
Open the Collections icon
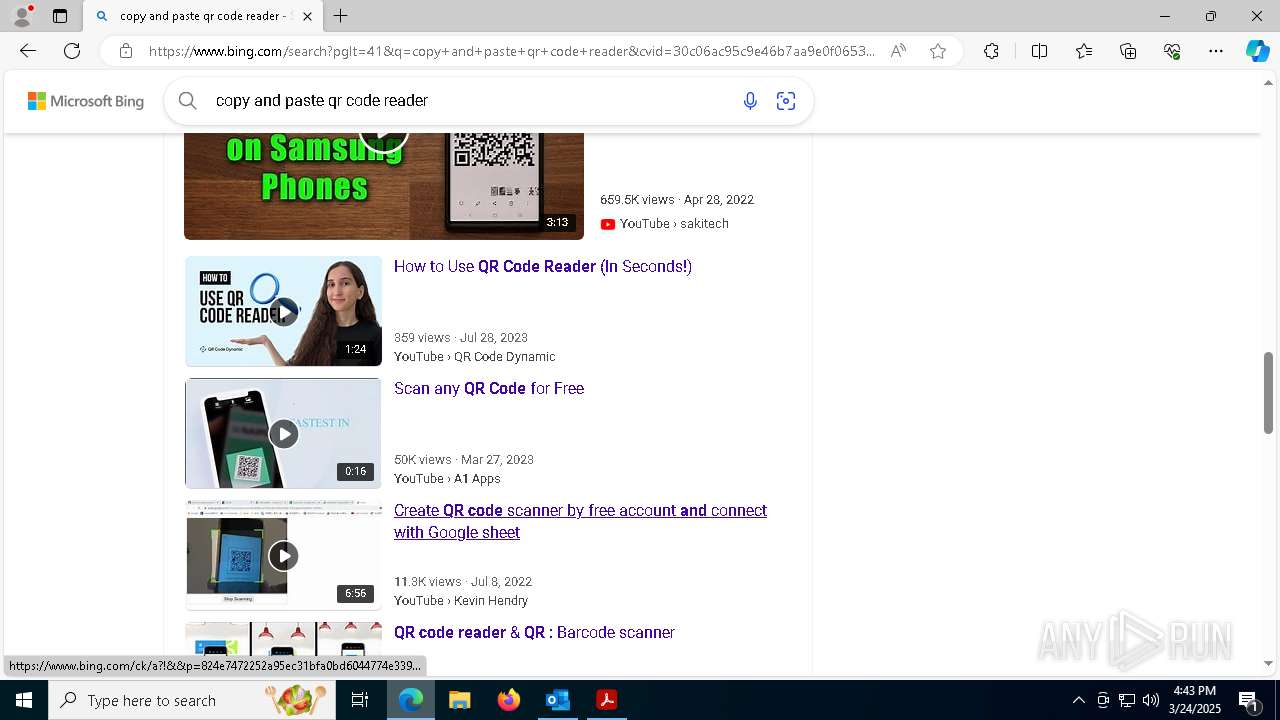point(1128,51)
